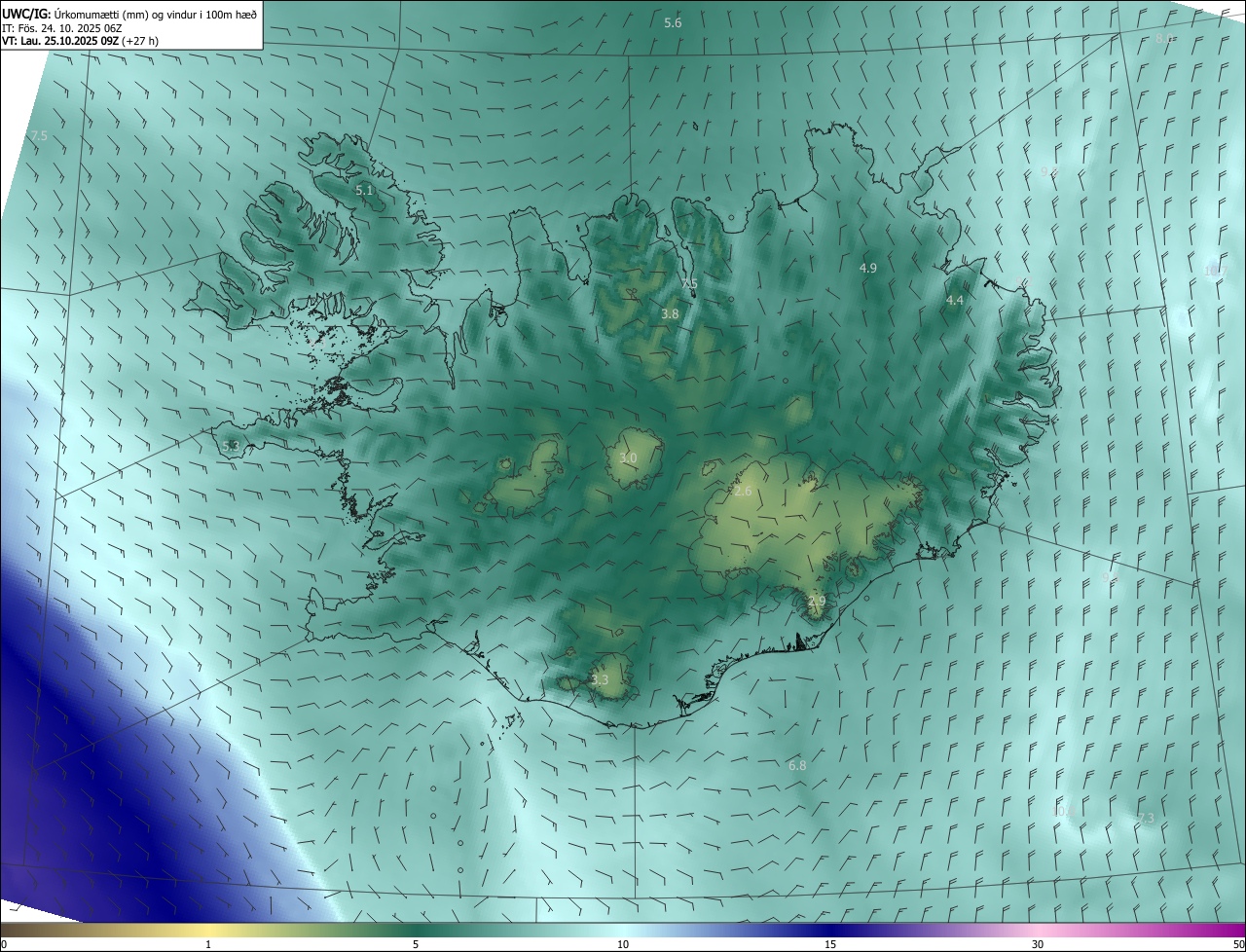Click the value 10.7 near the right edge
Viewport: 1246px width, 952px height.
click(x=1216, y=272)
